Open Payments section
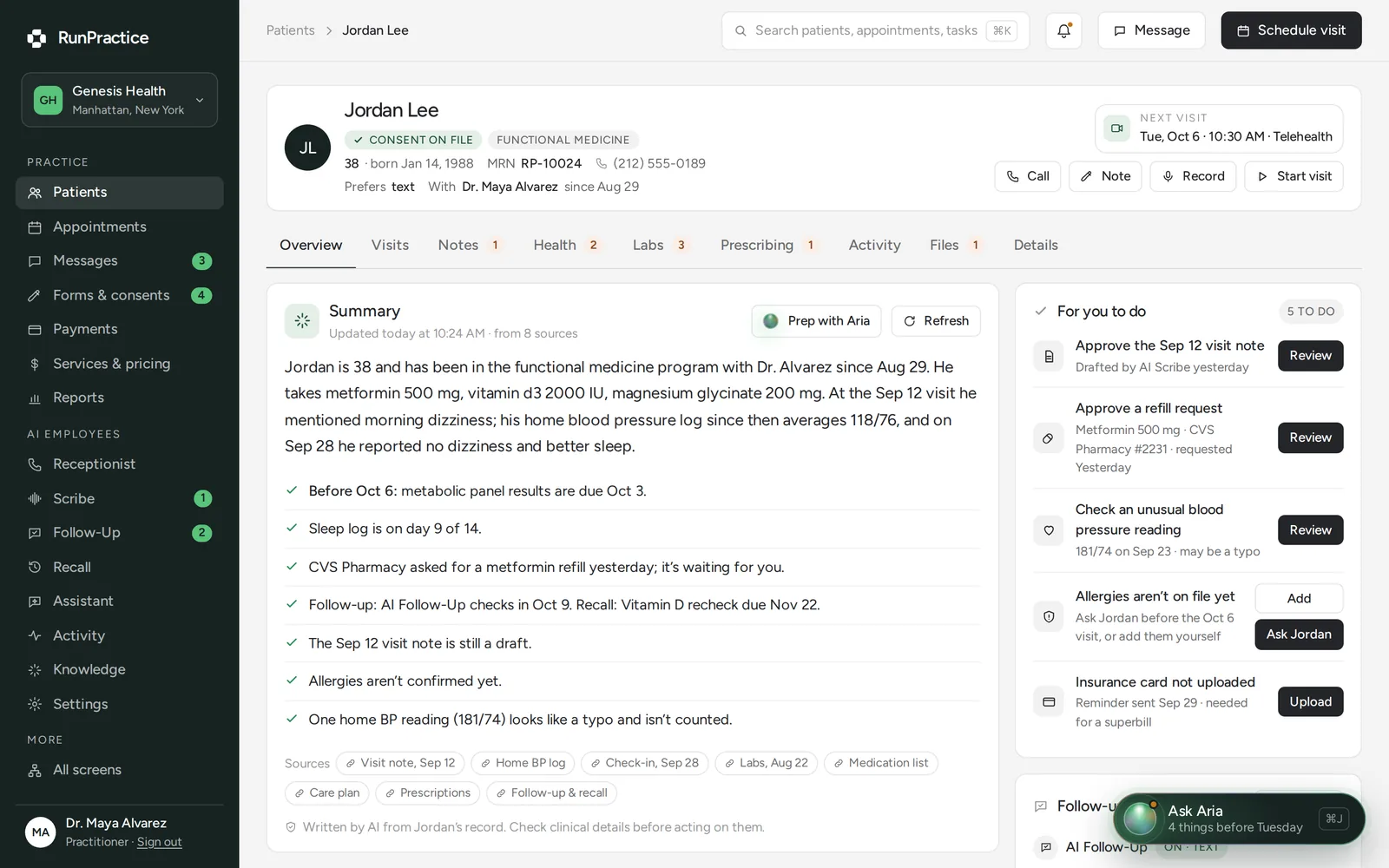Viewport: 1389px width, 868px height. coord(119,329)
